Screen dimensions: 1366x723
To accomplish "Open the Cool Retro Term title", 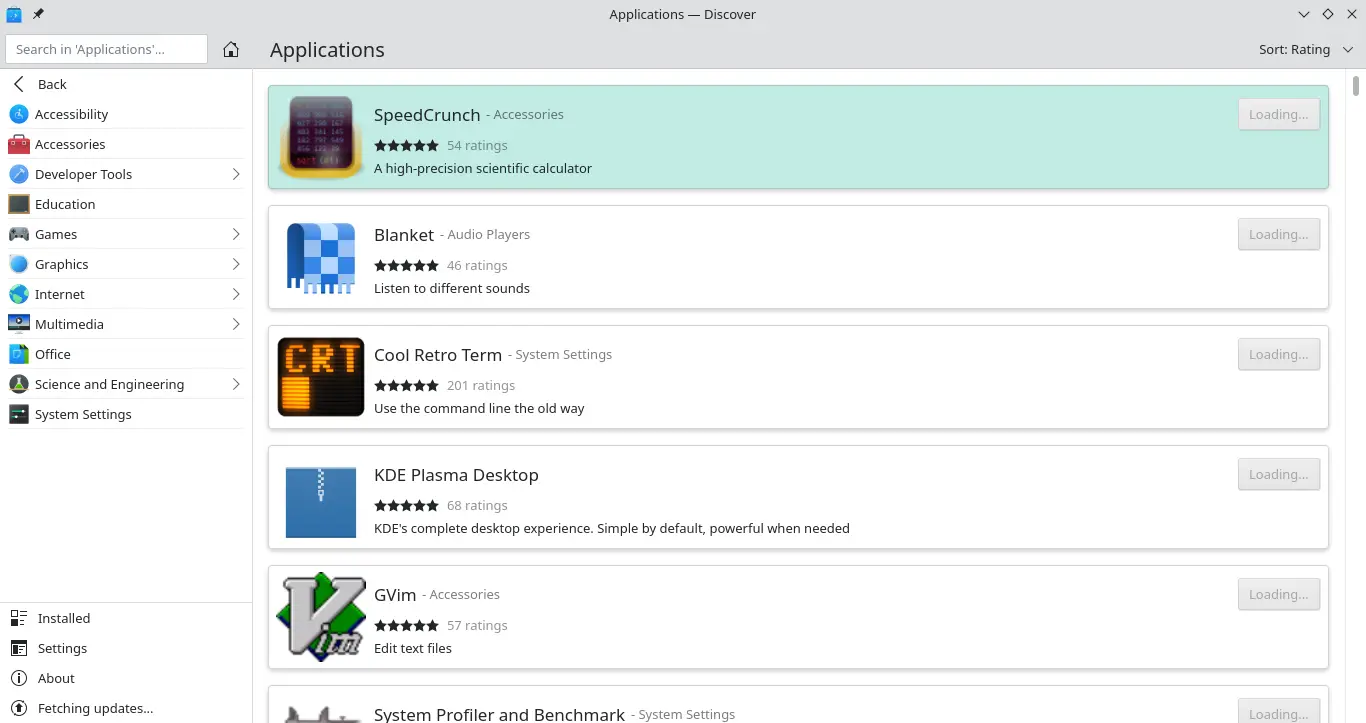I will [x=438, y=355].
